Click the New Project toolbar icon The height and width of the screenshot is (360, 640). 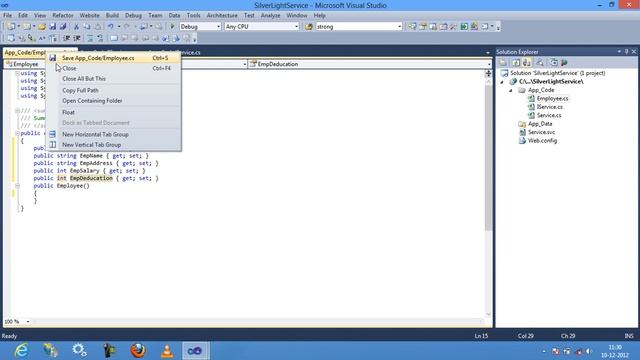[x=11, y=27]
